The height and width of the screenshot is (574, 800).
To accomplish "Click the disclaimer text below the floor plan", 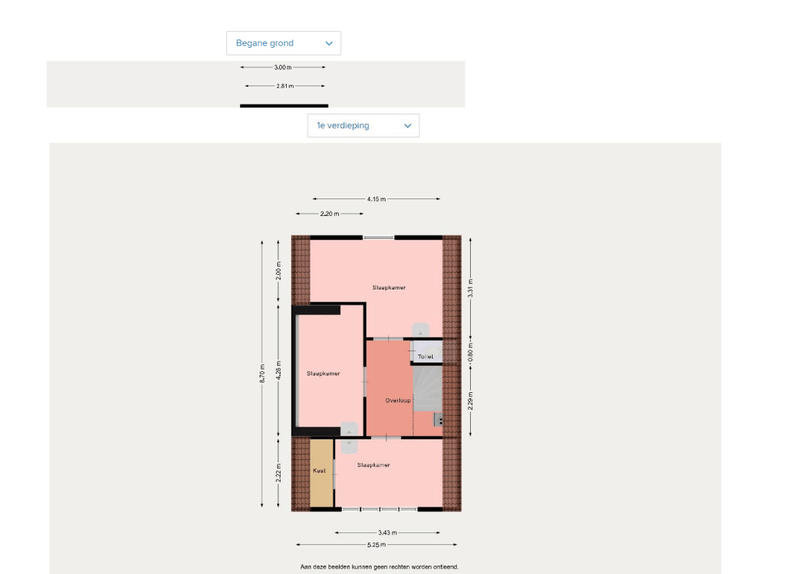I will pyautogui.click(x=379, y=567).
